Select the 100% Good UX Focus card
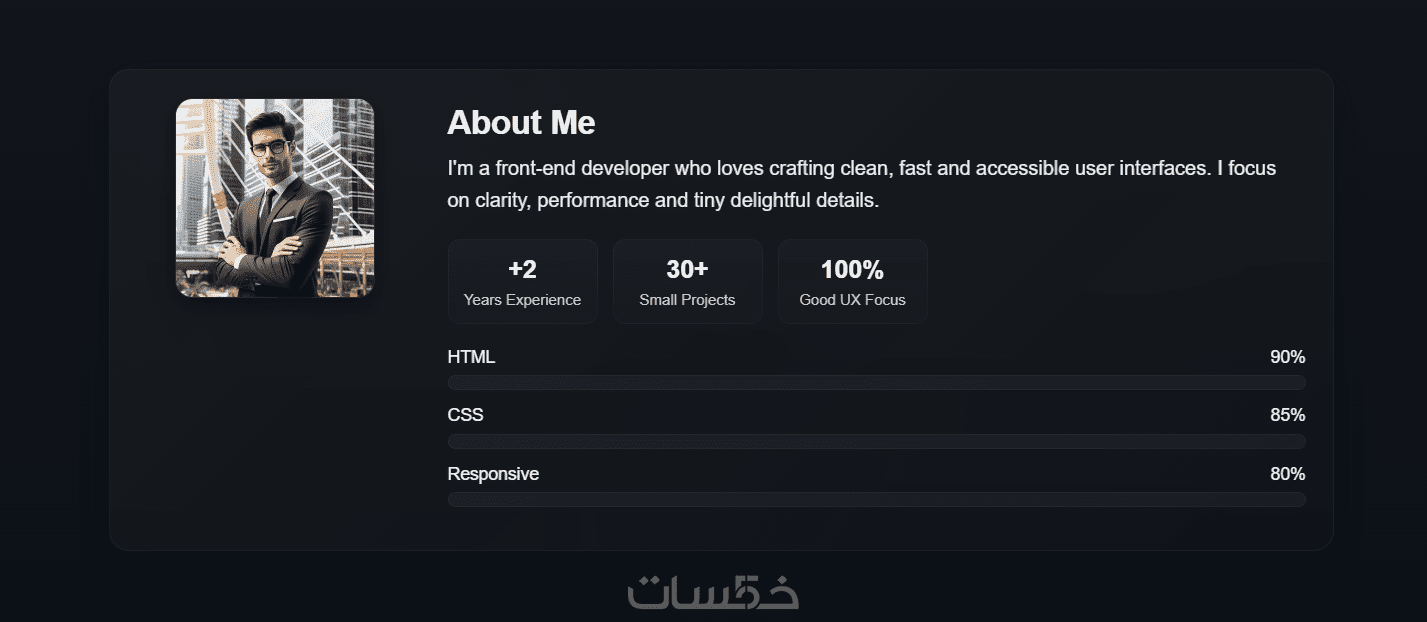 click(852, 281)
